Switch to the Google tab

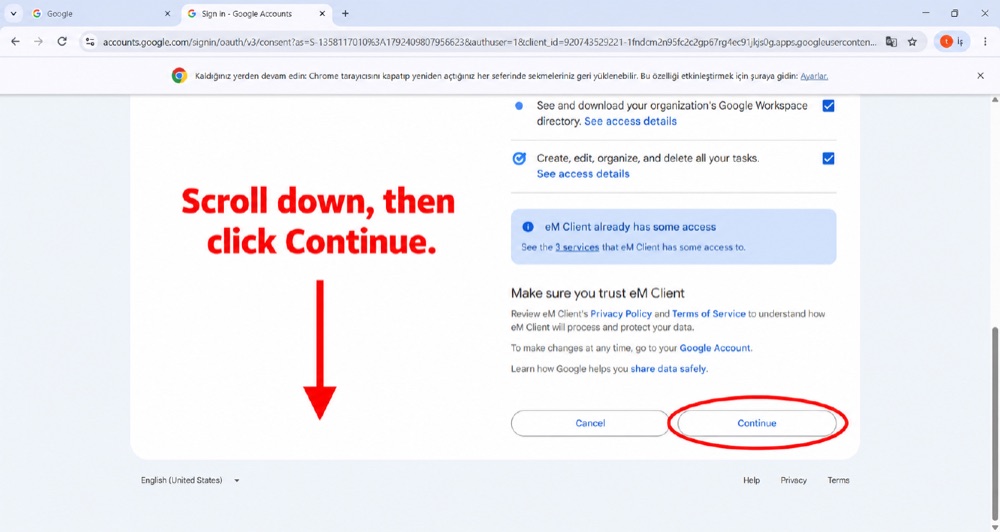tap(102, 13)
